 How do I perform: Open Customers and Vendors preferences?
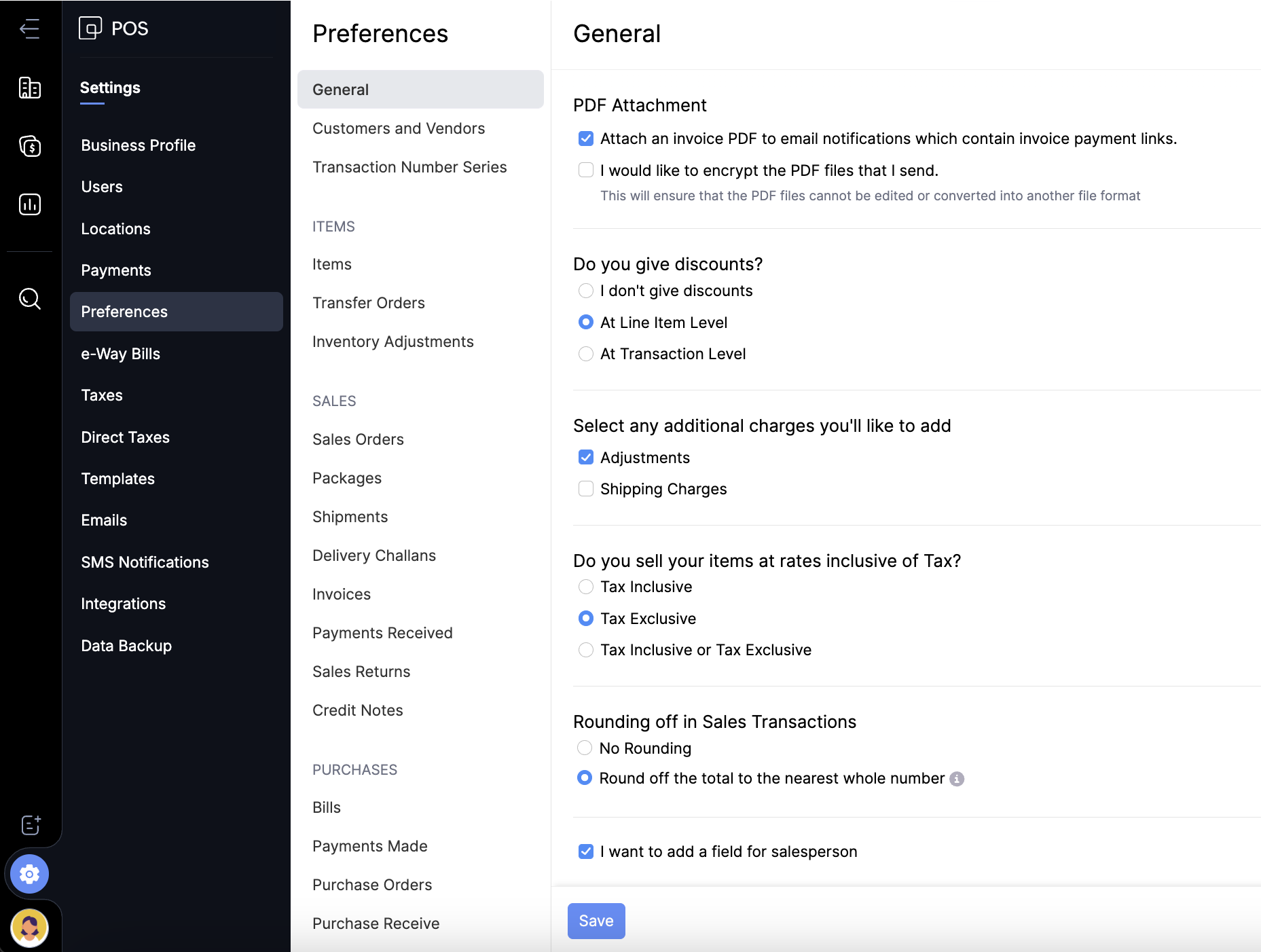pyautogui.click(x=399, y=128)
